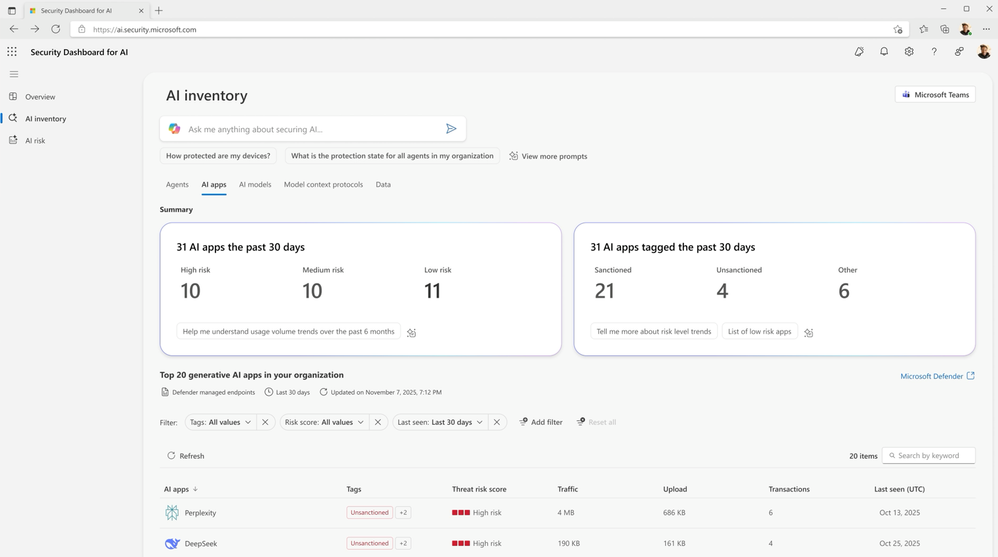Click the Refresh icon above the table
998x557 pixels.
click(x=172, y=456)
